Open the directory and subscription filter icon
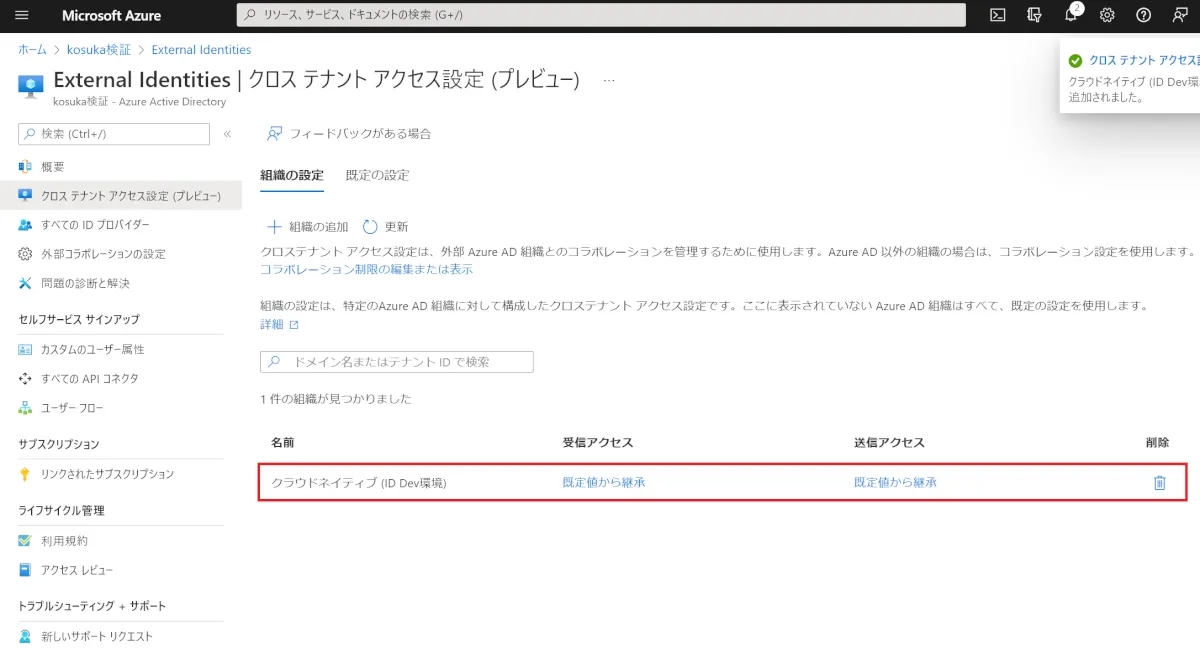Screen dimensions: 1200x654 click(1034, 15)
